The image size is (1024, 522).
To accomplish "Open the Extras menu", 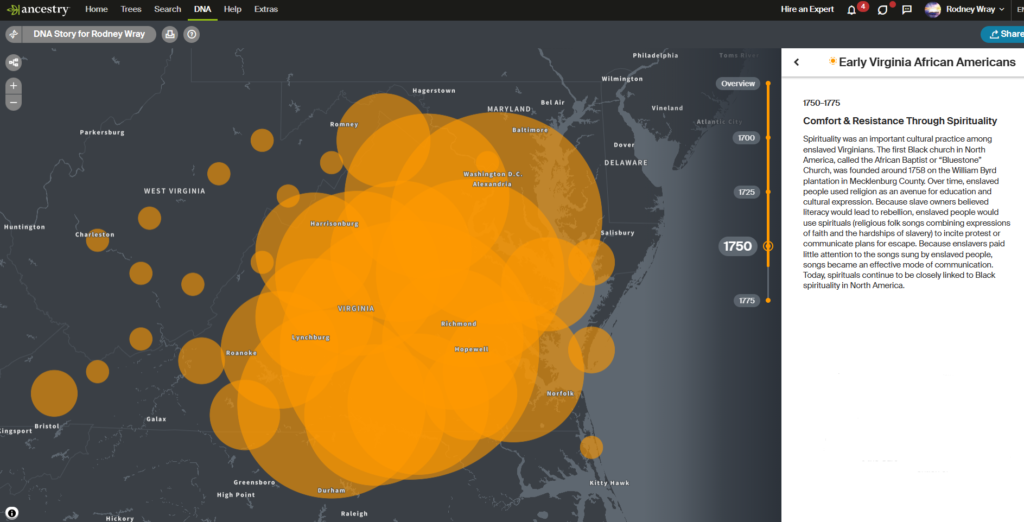I will [266, 9].
